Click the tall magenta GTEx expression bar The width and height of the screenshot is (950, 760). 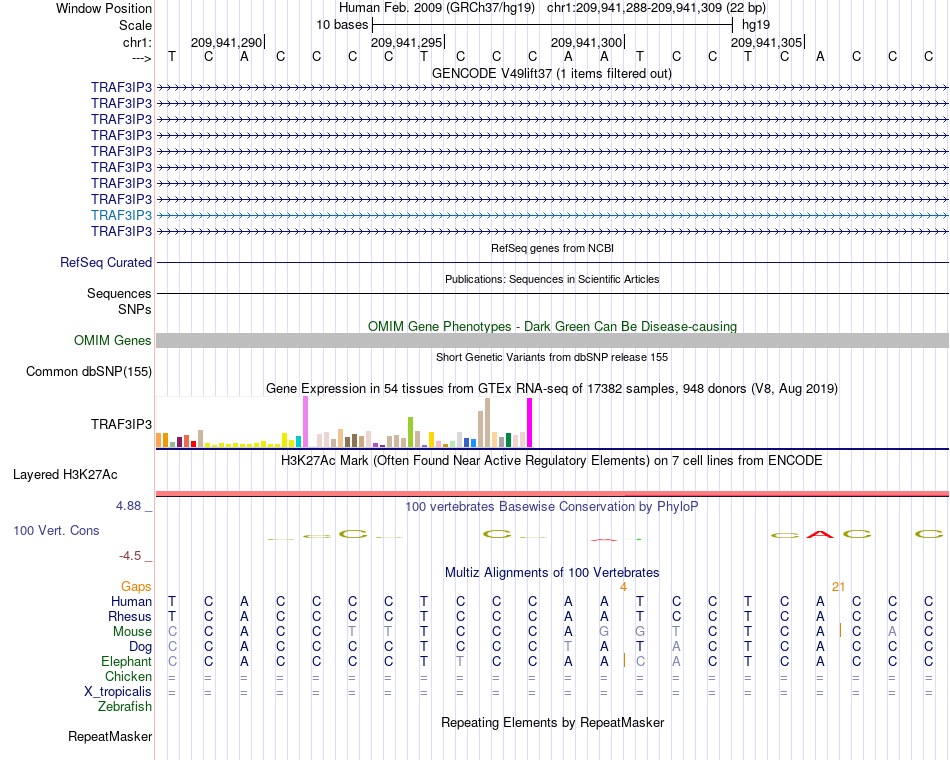[530, 422]
